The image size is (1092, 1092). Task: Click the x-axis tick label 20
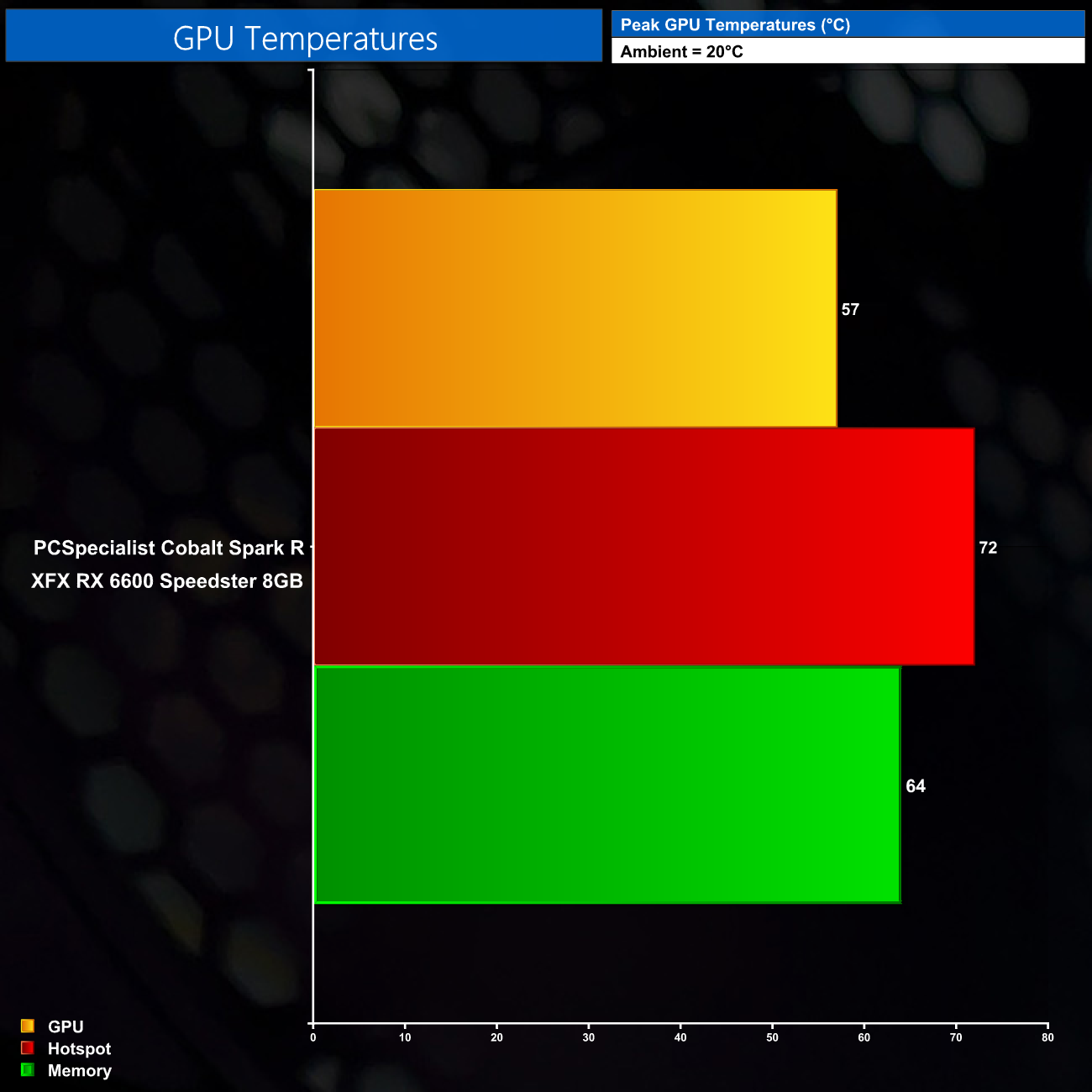tap(496, 1037)
